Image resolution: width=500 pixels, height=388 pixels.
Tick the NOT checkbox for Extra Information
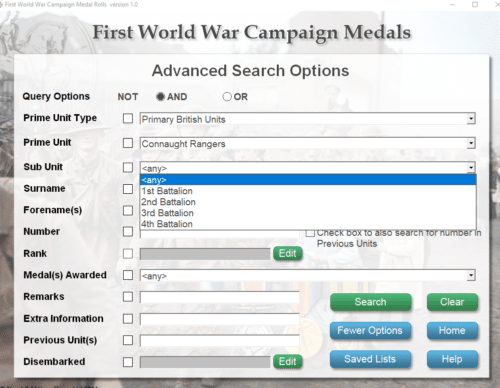pos(128,319)
